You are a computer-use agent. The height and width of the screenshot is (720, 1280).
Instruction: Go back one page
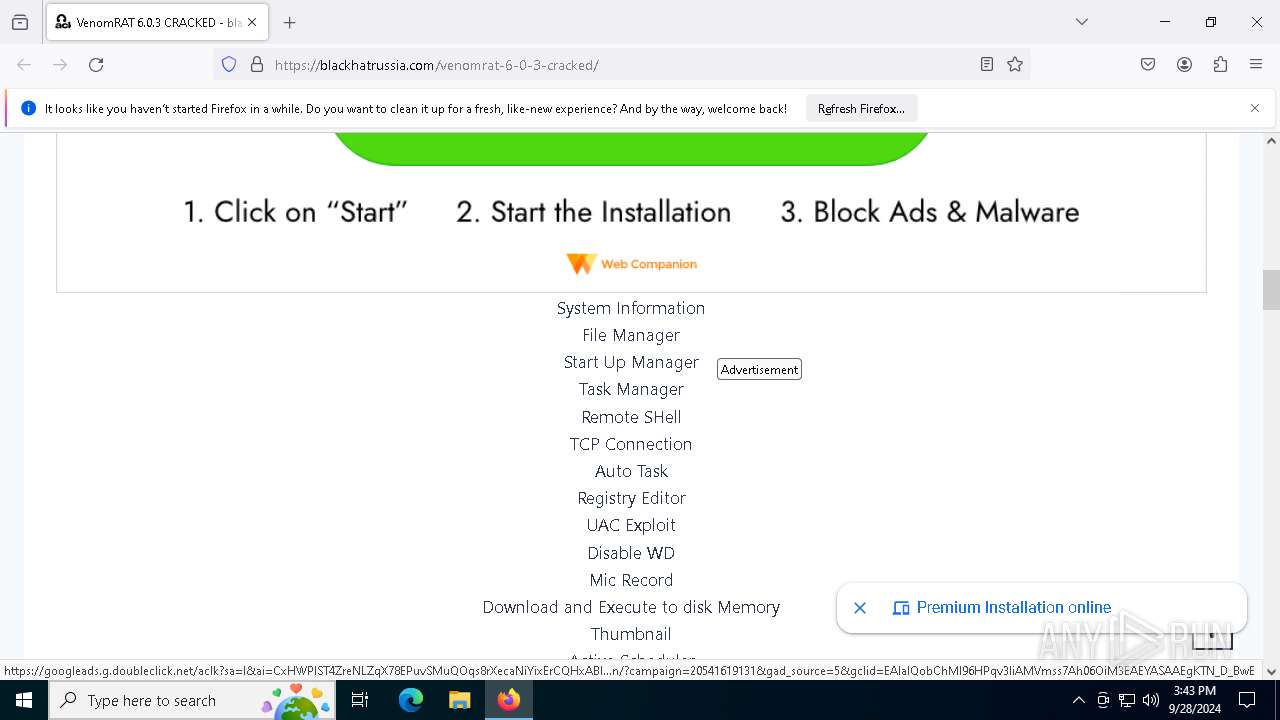click(x=24, y=65)
